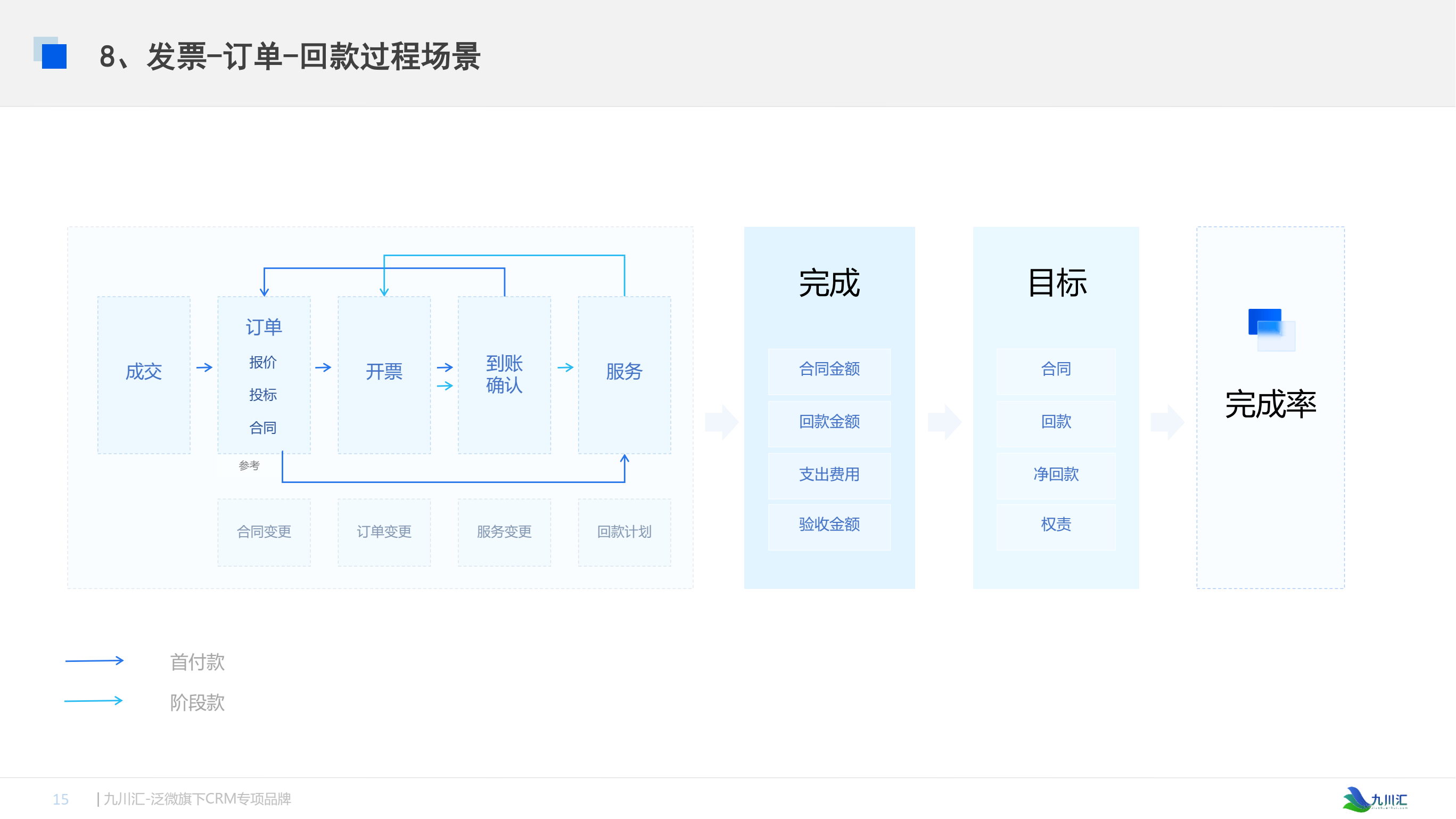Click the 净回款 cell

click(x=1056, y=476)
